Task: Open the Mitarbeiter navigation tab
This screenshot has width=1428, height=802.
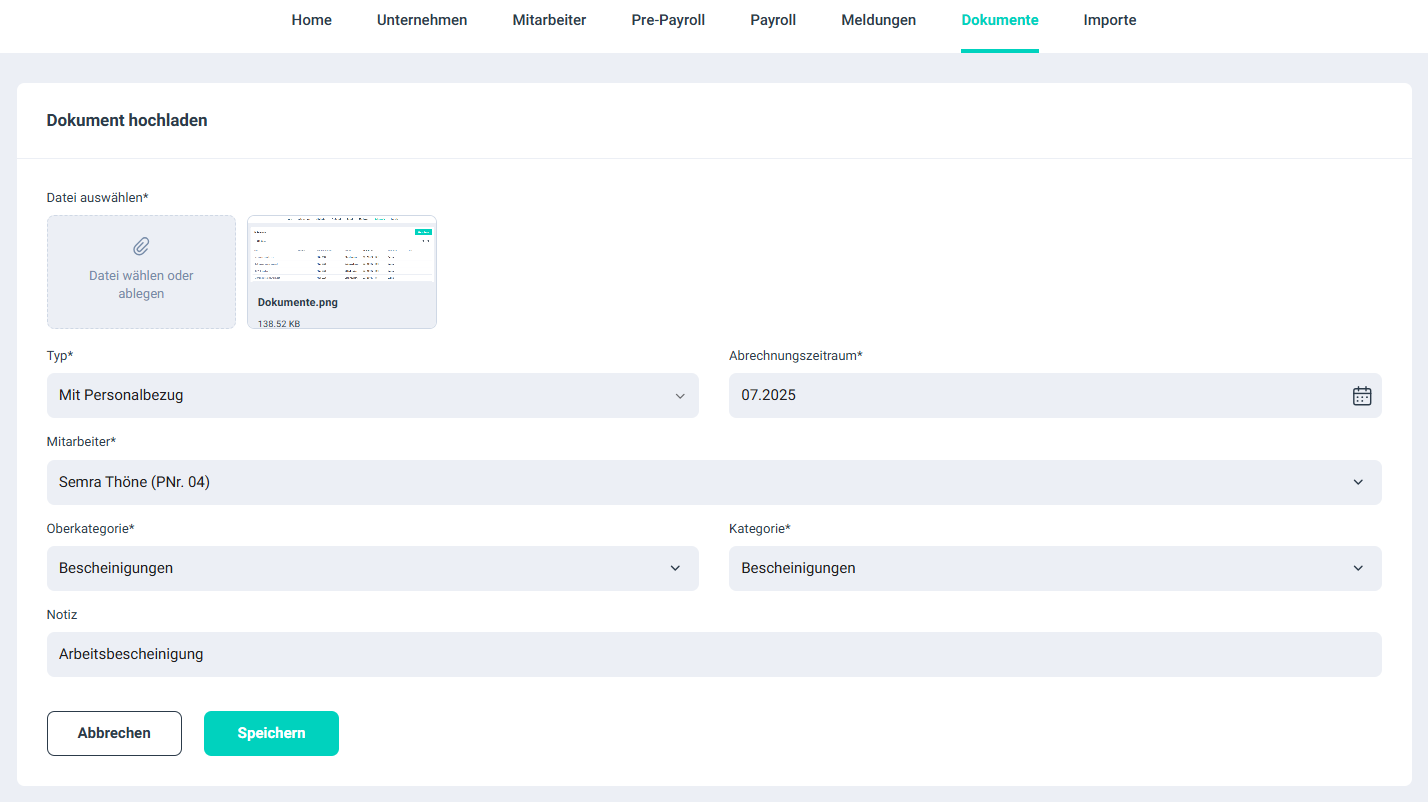Action: point(549,20)
